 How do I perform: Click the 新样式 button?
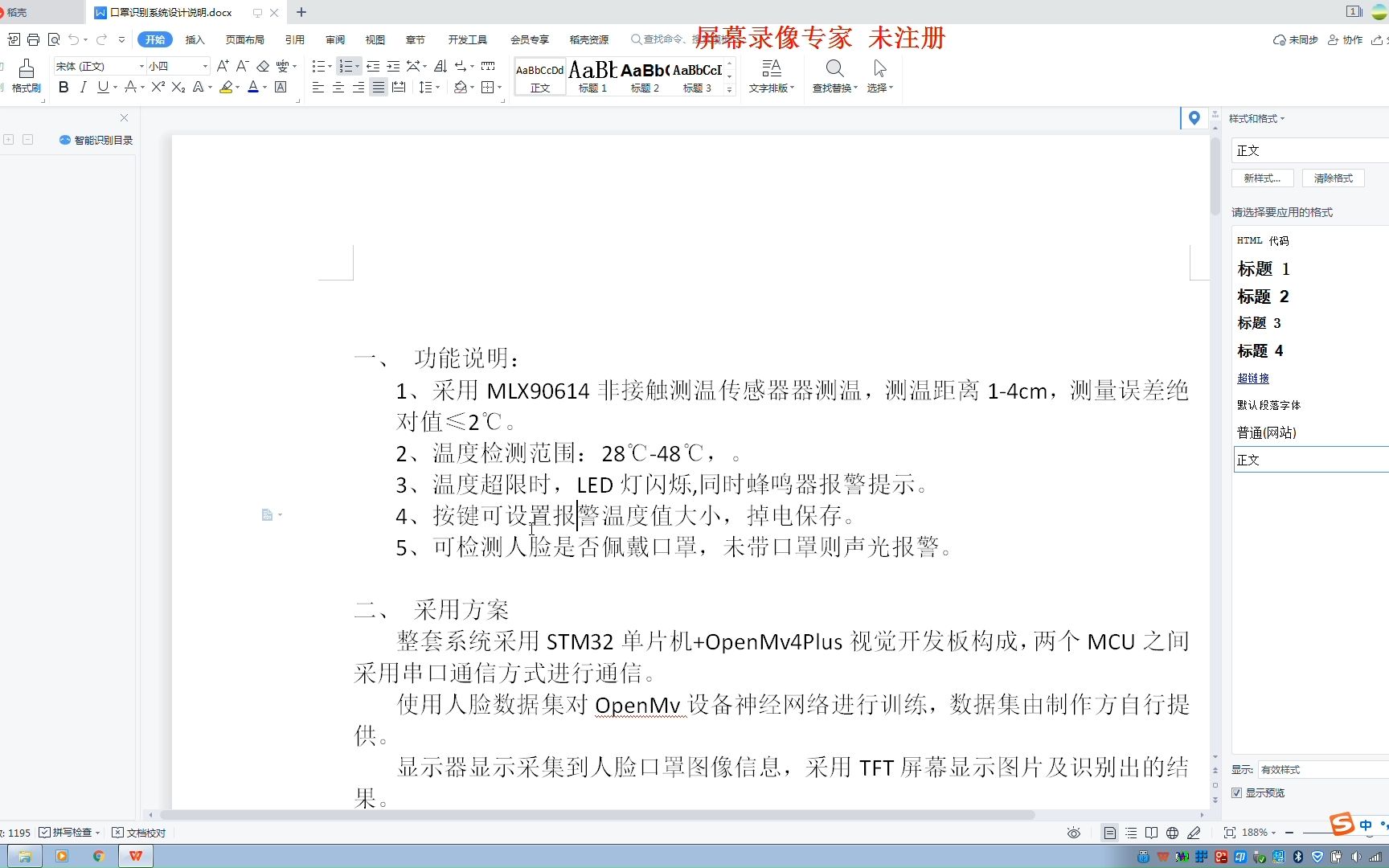1261,178
